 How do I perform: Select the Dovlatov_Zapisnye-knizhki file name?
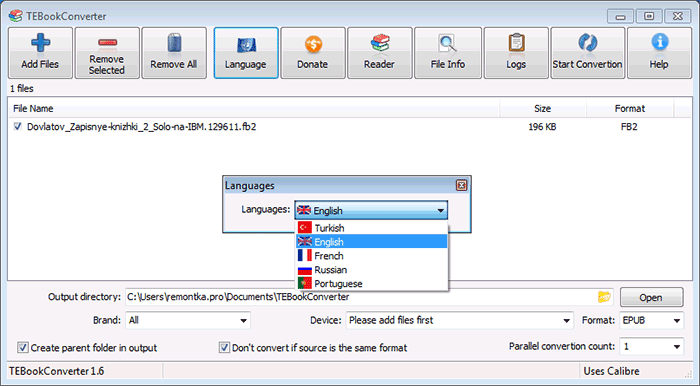tap(142, 127)
